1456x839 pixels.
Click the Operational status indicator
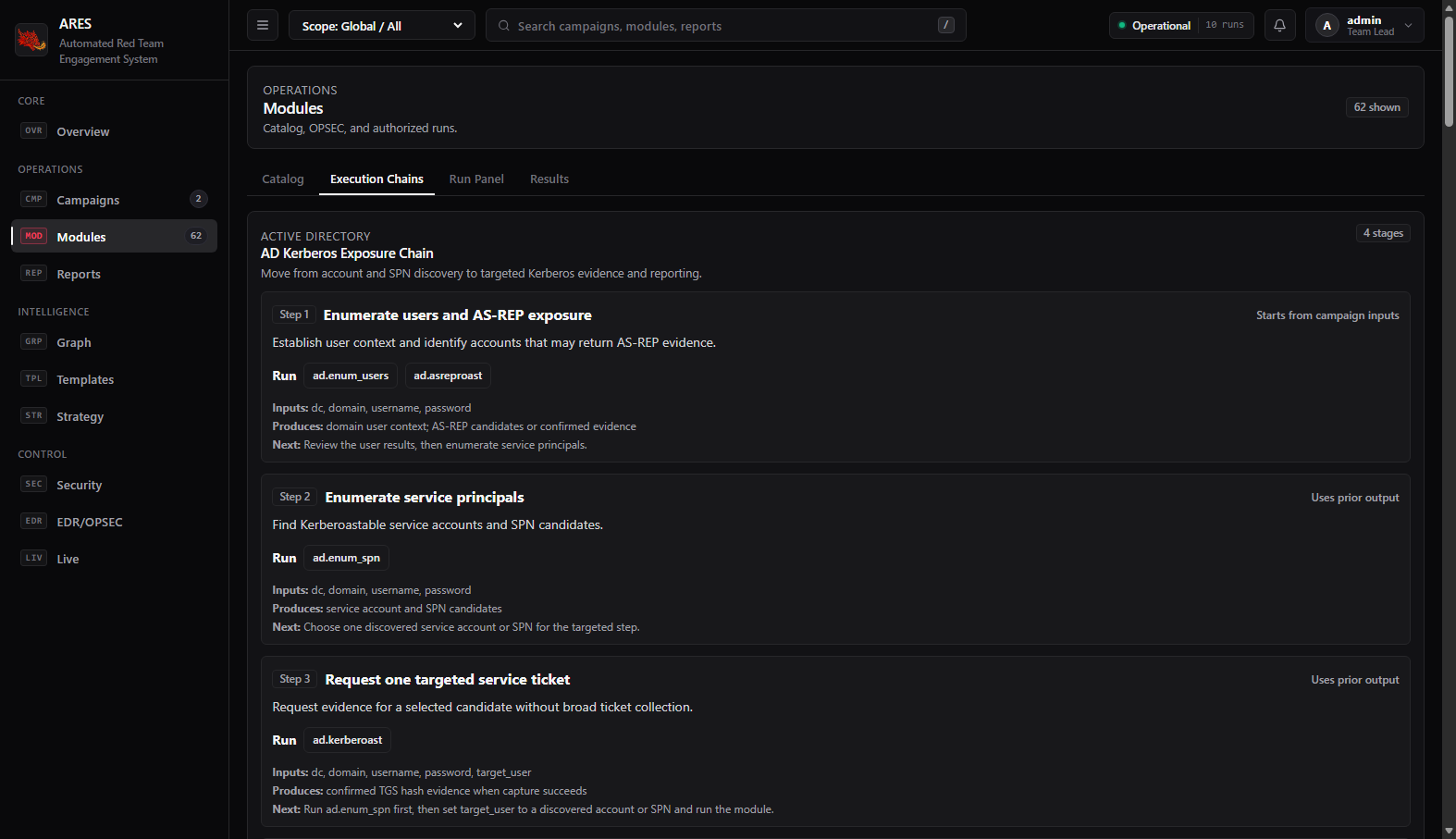click(1154, 26)
